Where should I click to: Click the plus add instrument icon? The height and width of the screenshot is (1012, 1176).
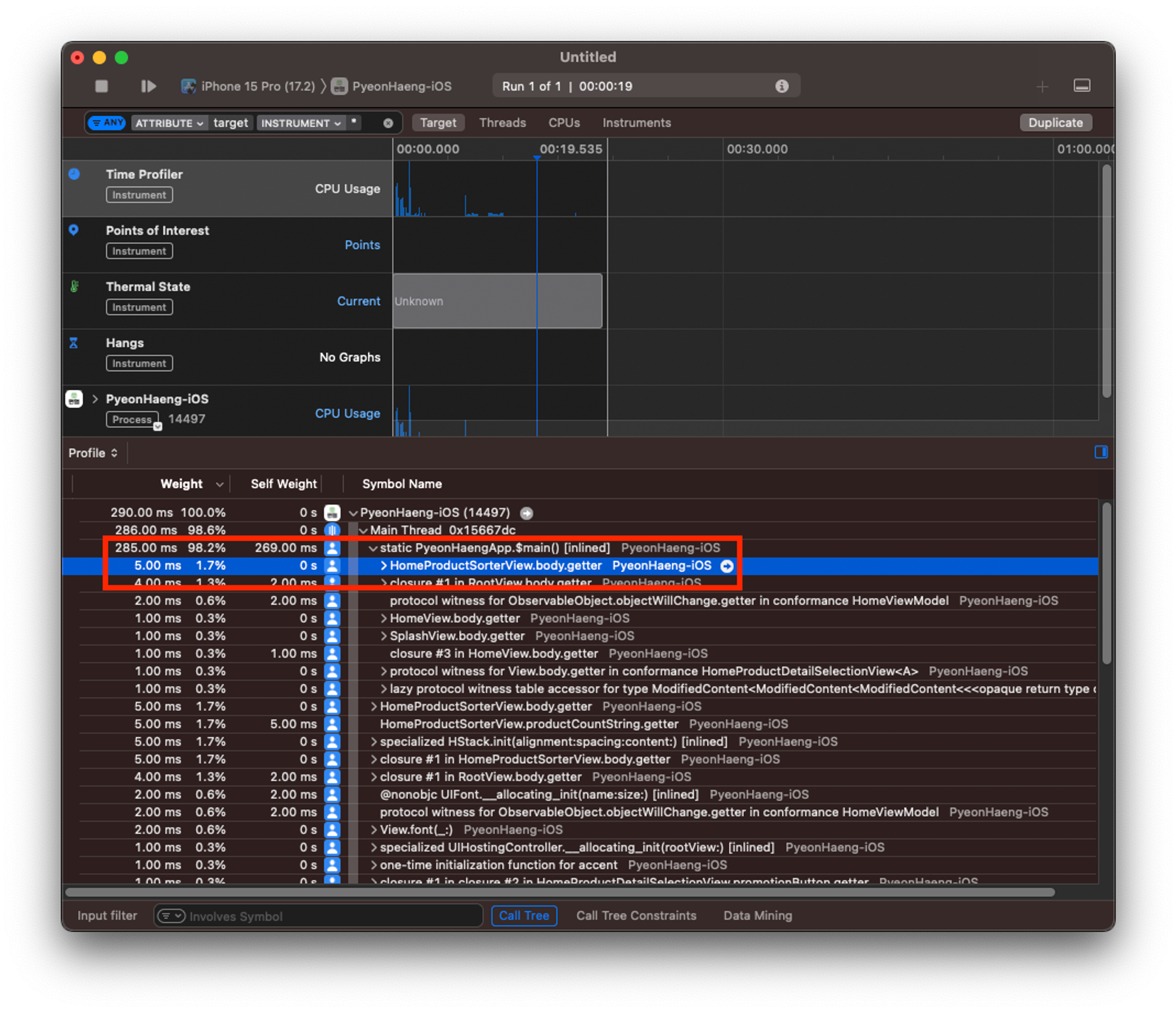point(1042,87)
